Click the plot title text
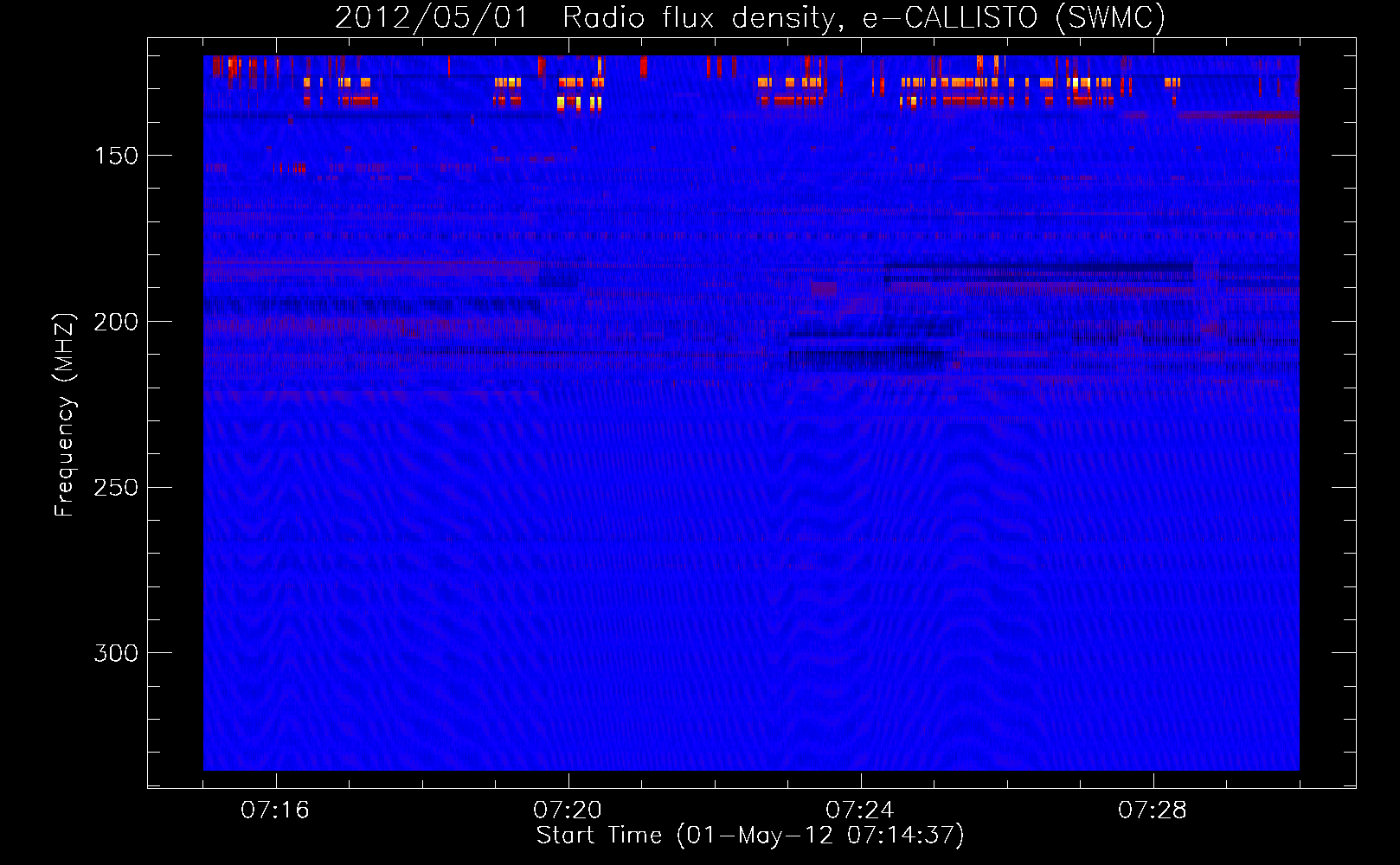The width and height of the screenshot is (1400, 865). coord(750,17)
